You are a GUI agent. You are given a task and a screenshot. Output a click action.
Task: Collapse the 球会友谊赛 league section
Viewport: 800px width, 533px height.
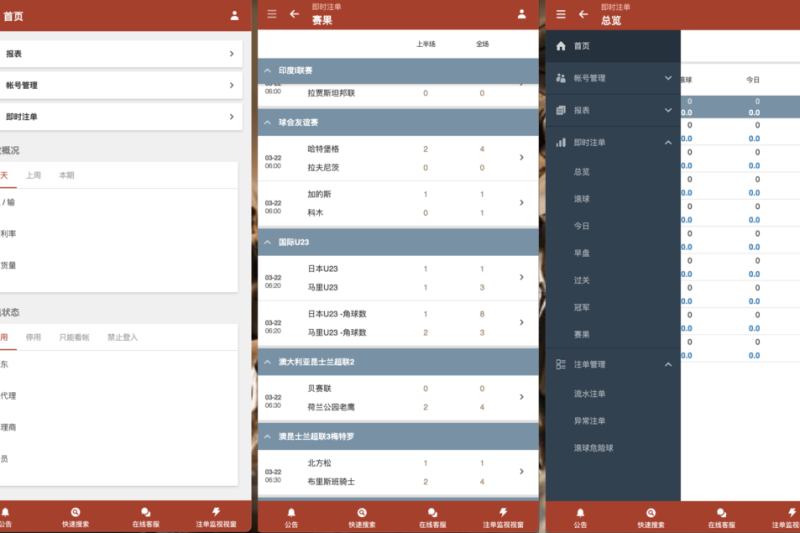[268, 122]
